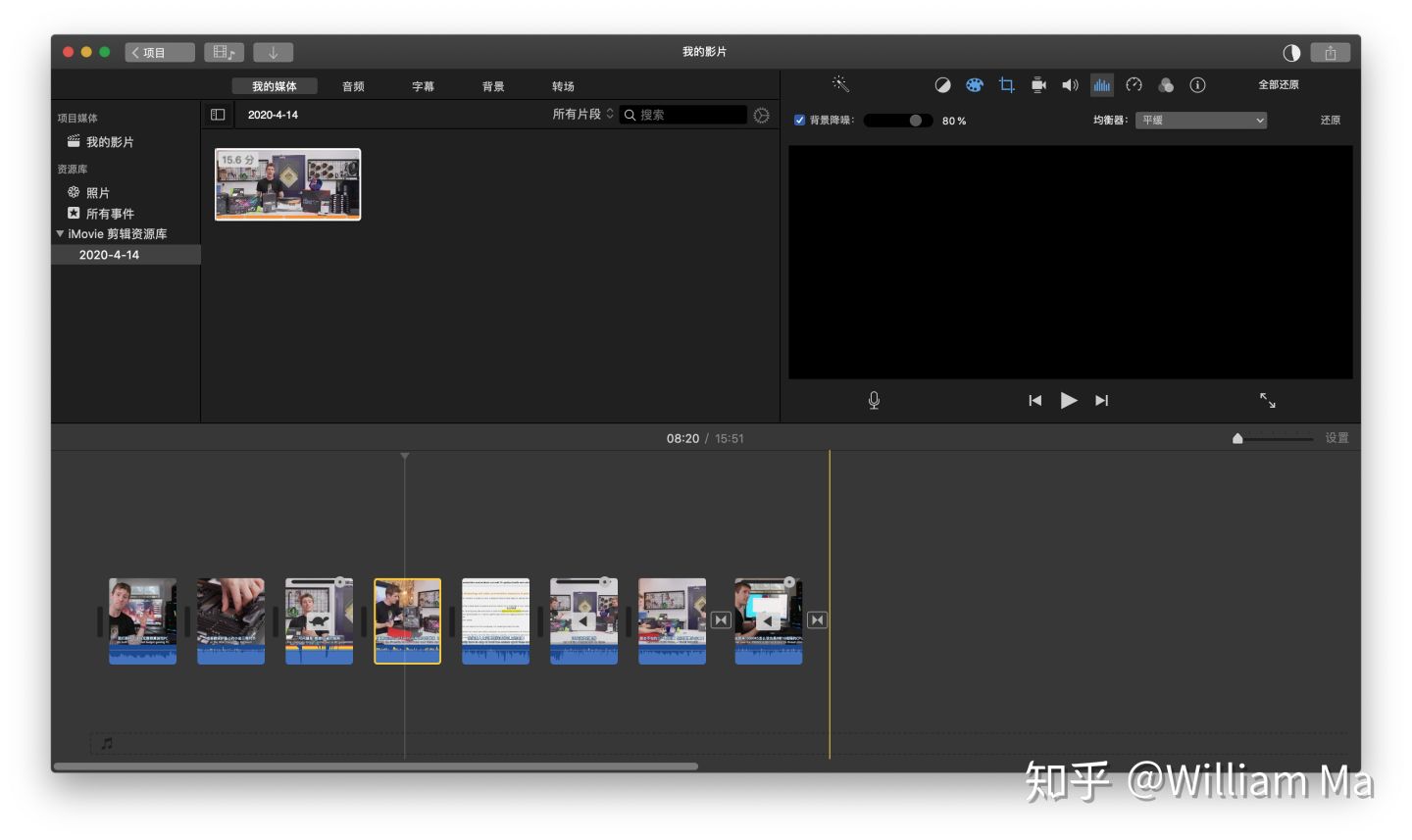Select the crop tool
This screenshot has height=840, width=1412.
point(1005,85)
